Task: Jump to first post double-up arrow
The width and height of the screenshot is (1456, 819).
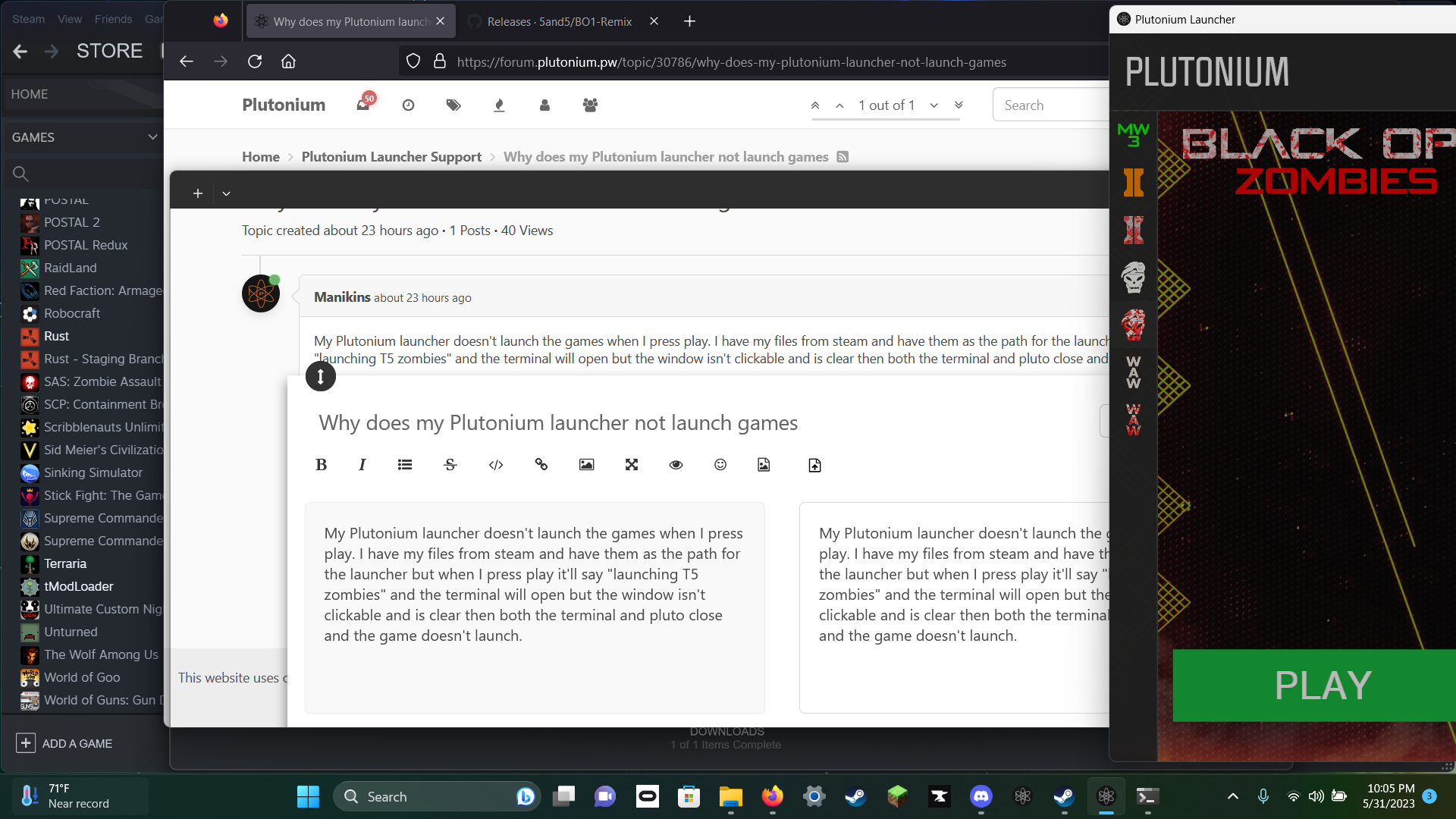Action: pos(815,105)
